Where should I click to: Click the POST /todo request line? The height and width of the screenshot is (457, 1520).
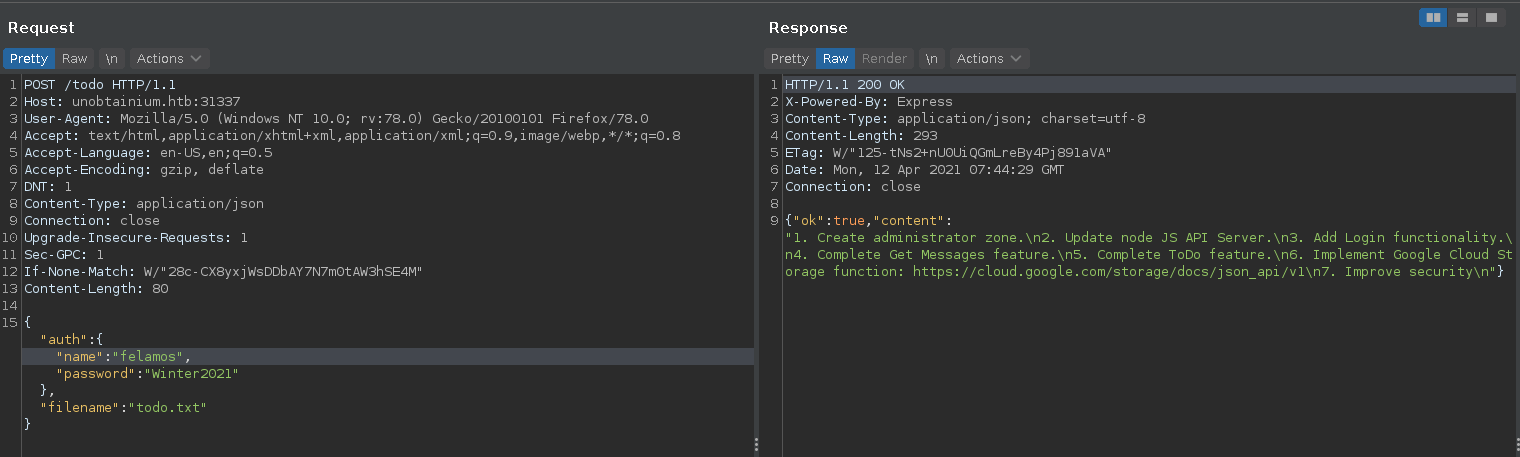(100, 85)
